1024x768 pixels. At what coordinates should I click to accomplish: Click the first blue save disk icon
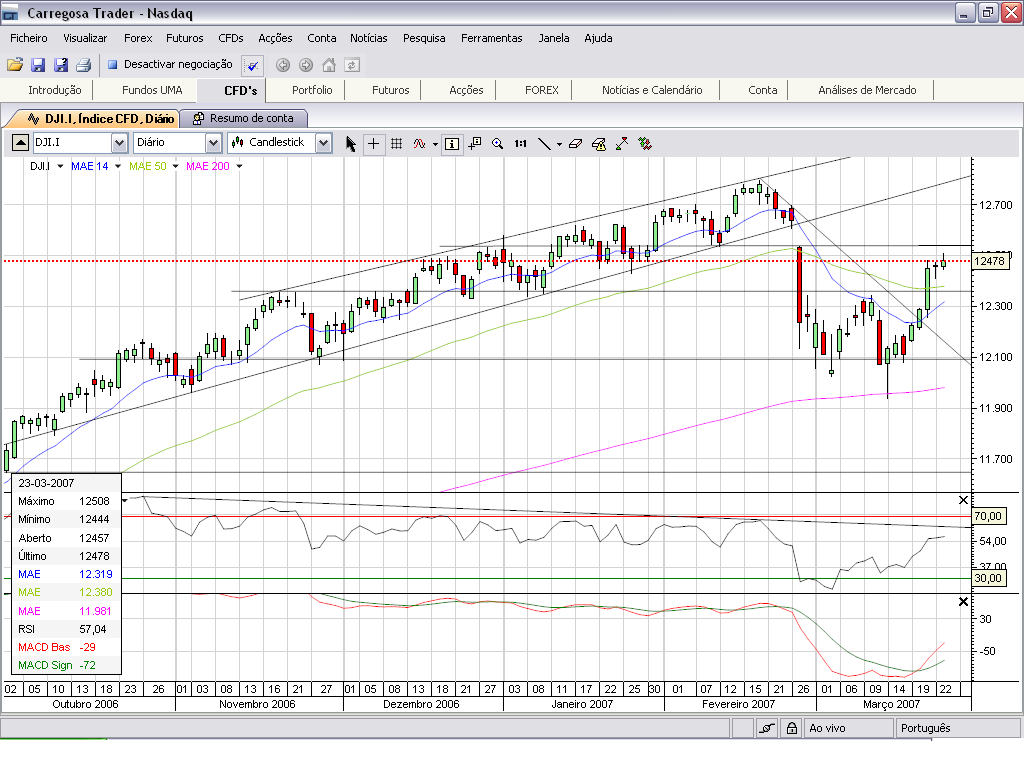38,65
